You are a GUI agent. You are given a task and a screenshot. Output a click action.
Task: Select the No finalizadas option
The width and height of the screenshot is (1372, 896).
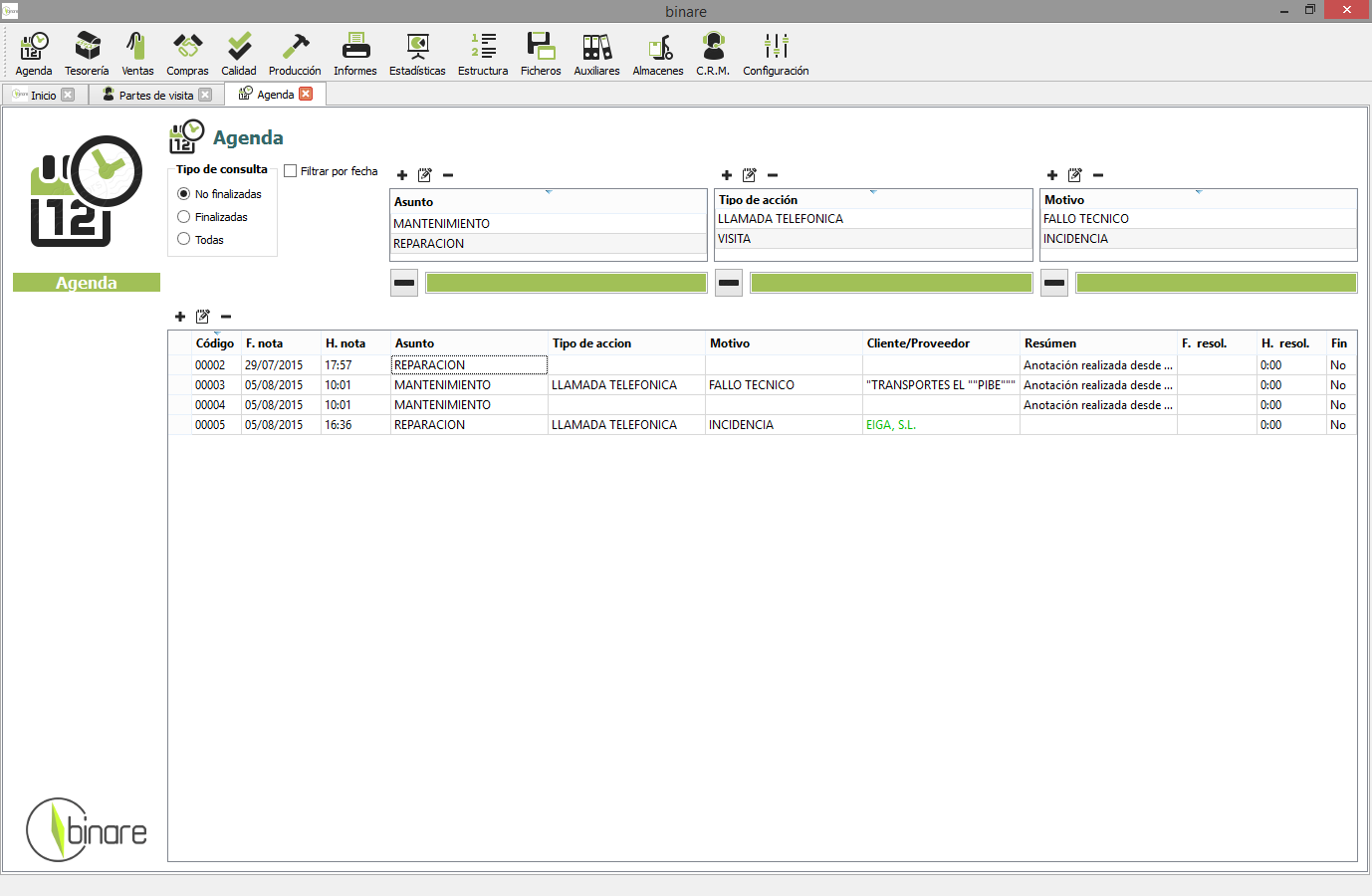[x=219, y=194]
